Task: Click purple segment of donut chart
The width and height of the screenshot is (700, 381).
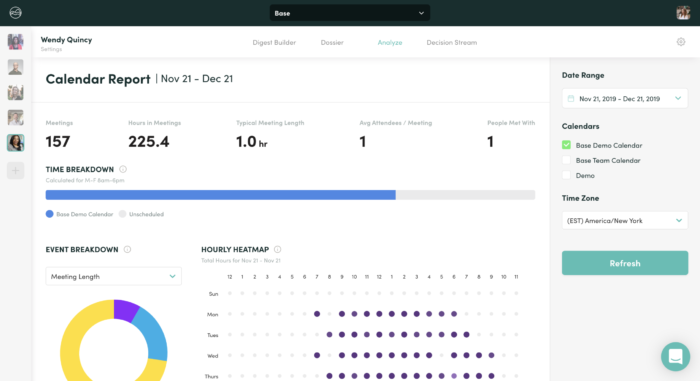Action: click(125, 310)
